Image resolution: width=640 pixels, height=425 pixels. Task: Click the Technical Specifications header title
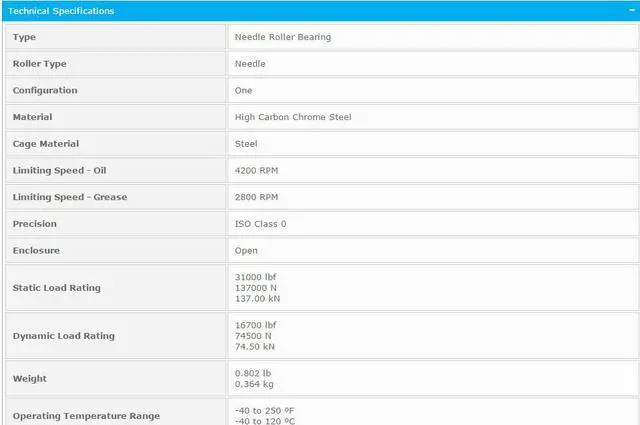pyautogui.click(x=61, y=11)
